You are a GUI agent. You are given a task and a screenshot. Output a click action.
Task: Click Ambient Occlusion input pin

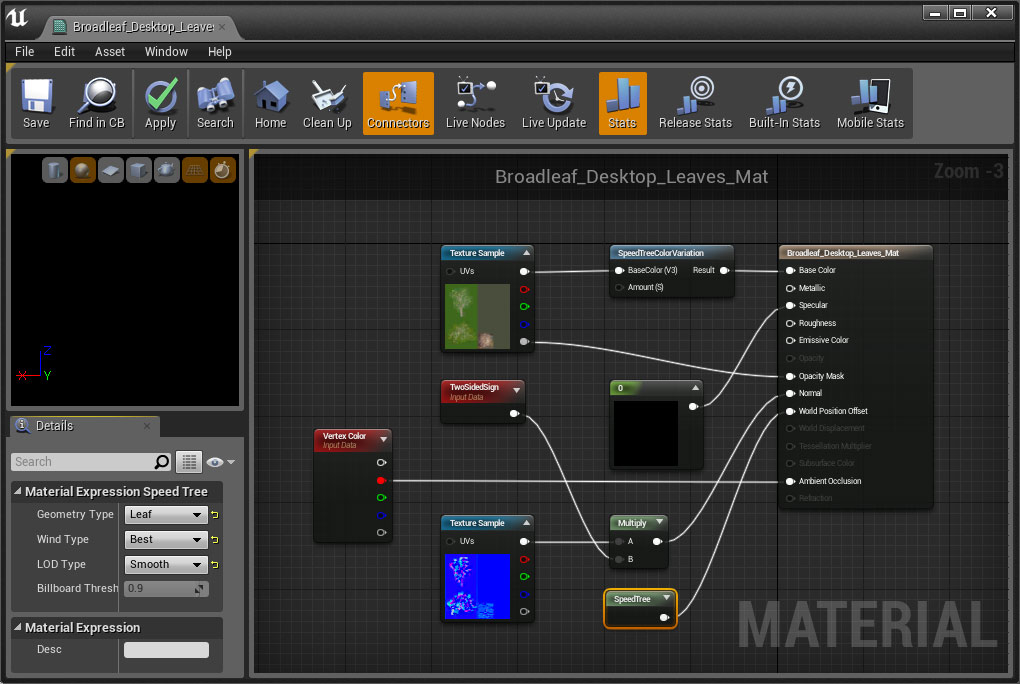[790, 482]
